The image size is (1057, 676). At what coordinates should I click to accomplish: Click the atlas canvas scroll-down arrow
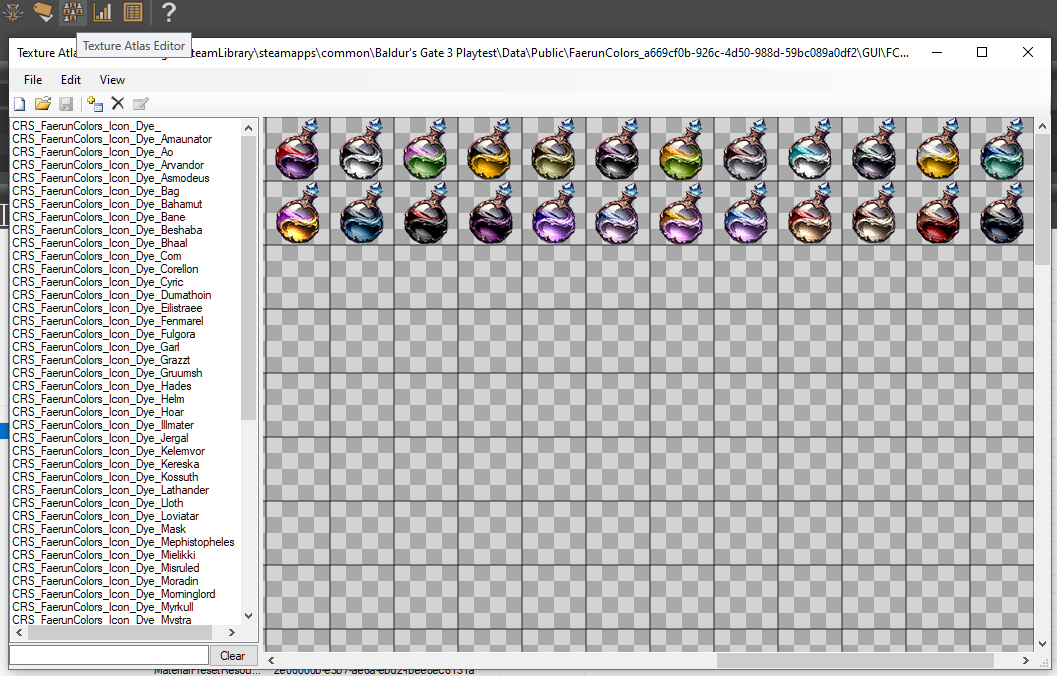tap(1042, 644)
